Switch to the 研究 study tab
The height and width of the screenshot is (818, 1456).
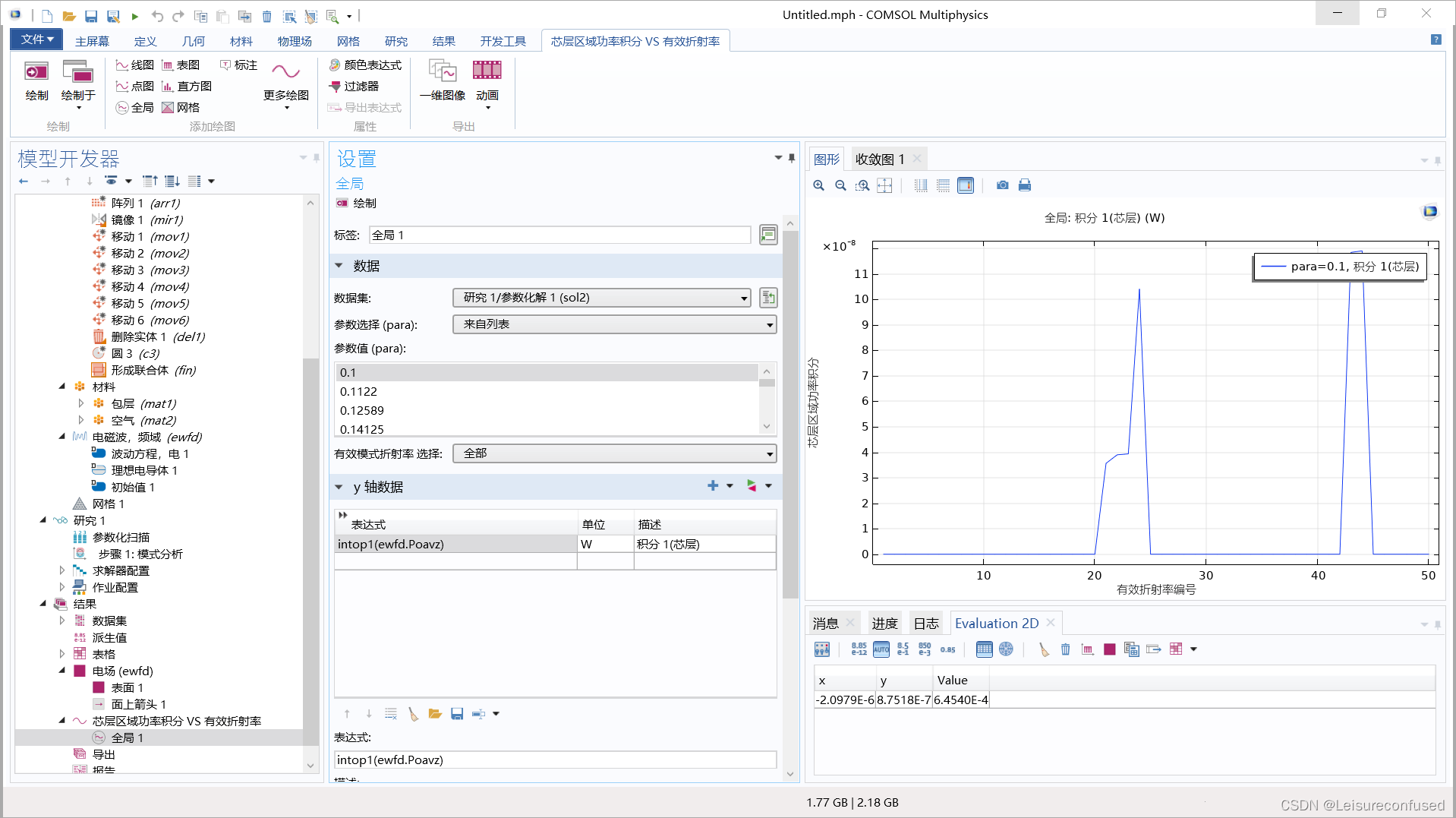[396, 41]
